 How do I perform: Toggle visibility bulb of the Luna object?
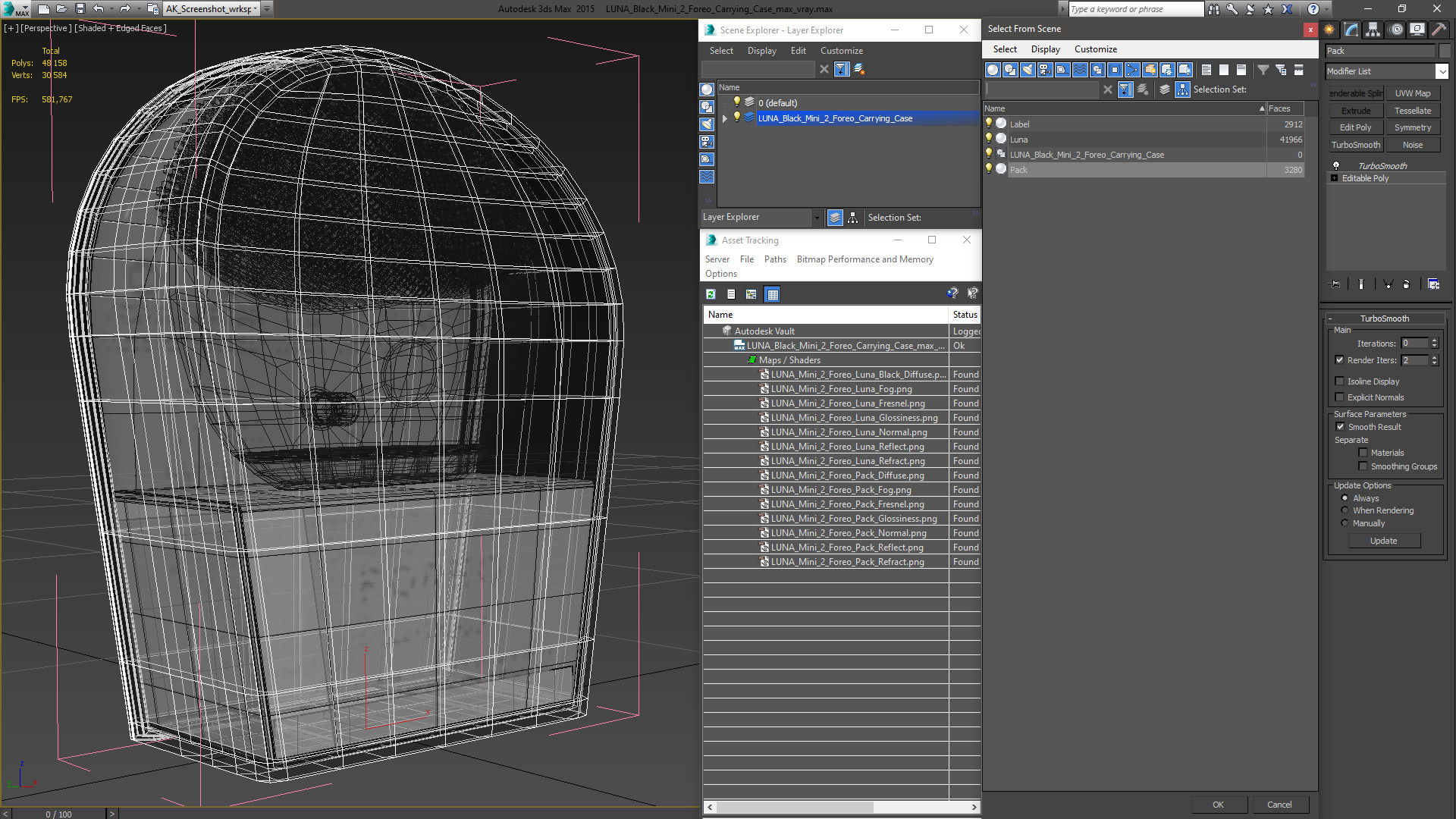pyautogui.click(x=988, y=139)
